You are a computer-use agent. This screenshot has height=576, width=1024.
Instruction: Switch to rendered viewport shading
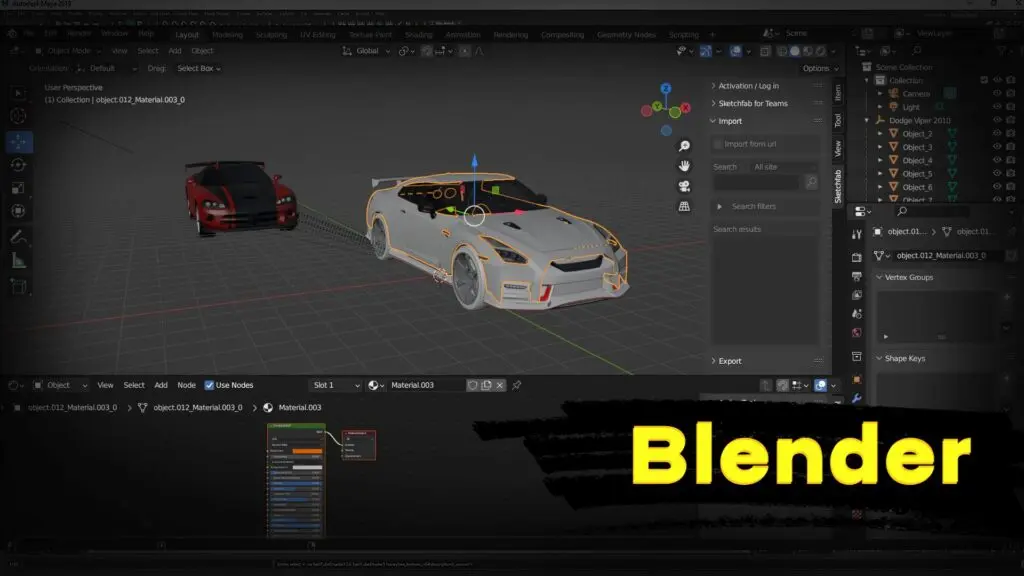[821, 51]
